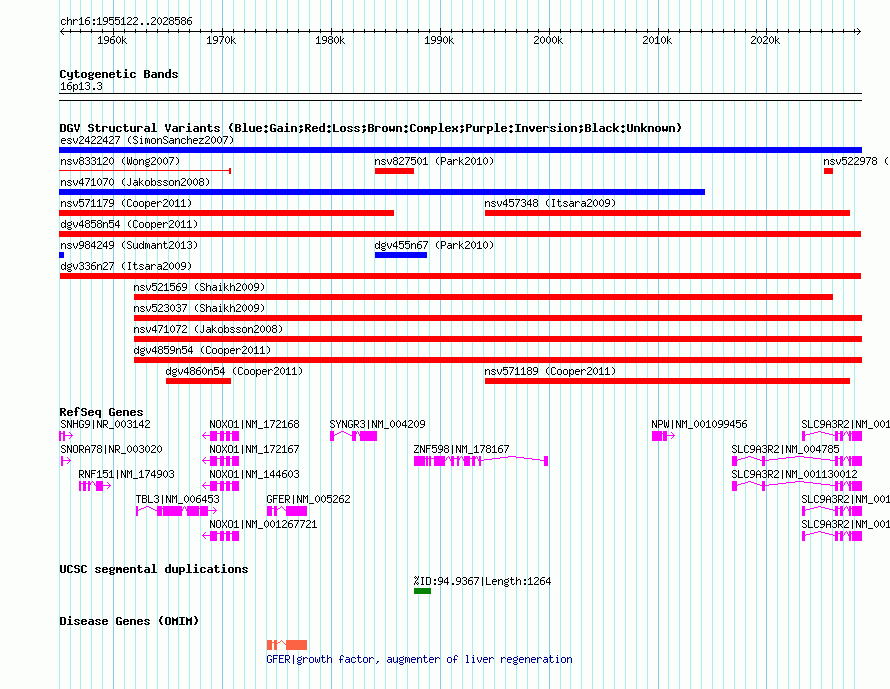
Task: Click the NOXO1 NM_144603 gene glyph
Action: [x=221, y=486]
